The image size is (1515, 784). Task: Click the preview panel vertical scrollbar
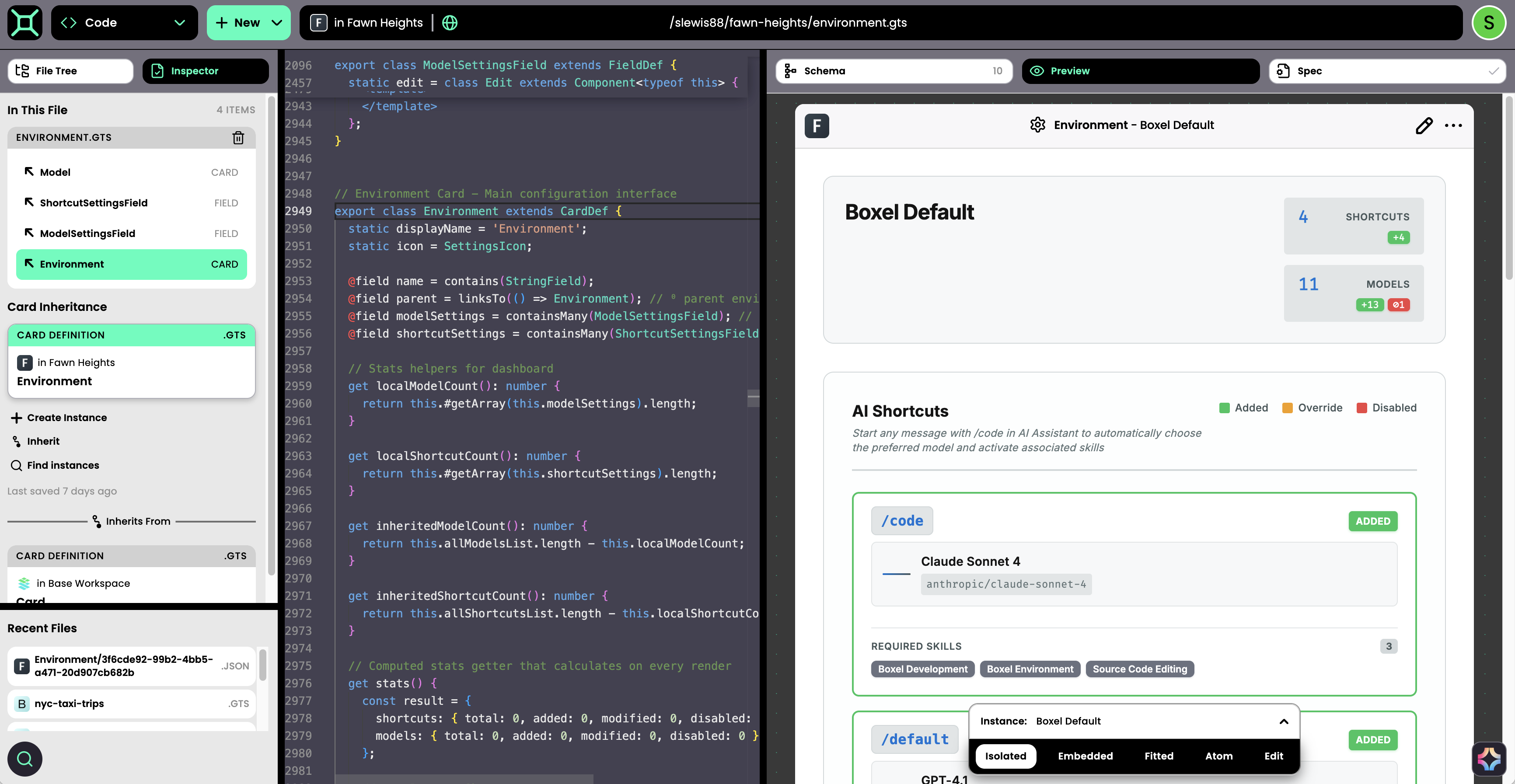[1508, 188]
